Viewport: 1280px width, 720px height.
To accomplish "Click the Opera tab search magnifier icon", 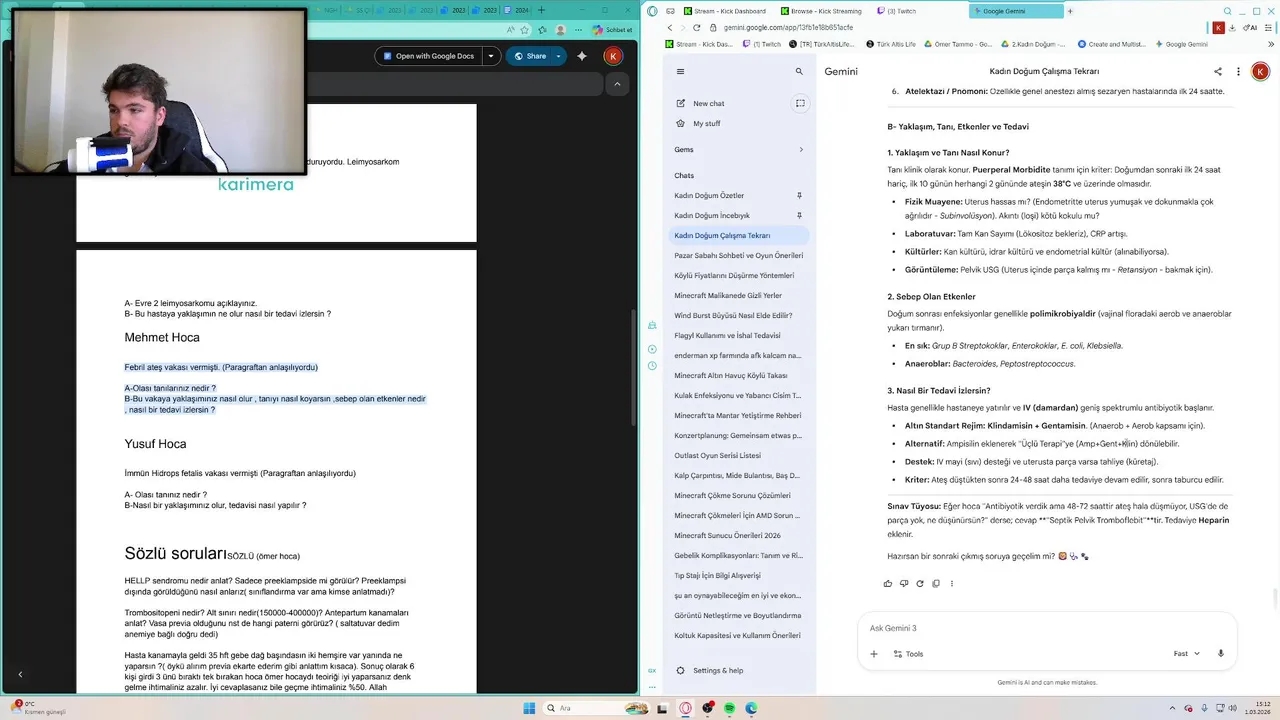I will [1228, 11].
